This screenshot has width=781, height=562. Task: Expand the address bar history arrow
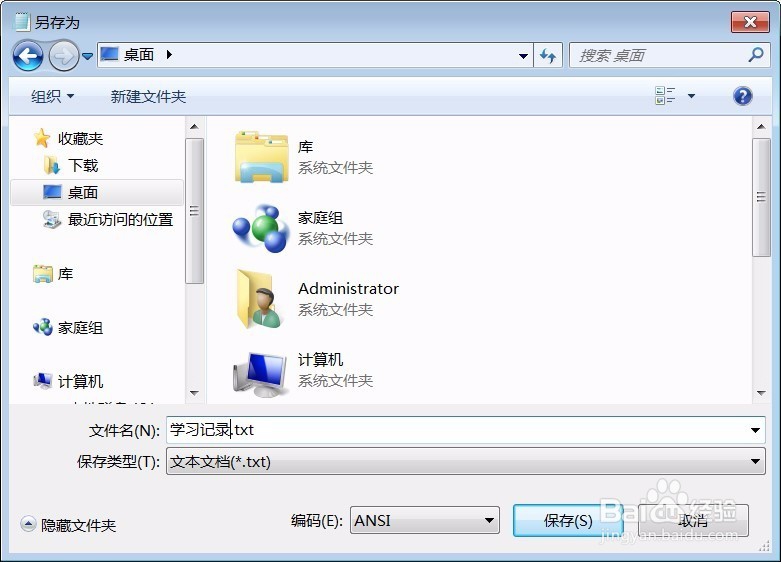[523, 55]
